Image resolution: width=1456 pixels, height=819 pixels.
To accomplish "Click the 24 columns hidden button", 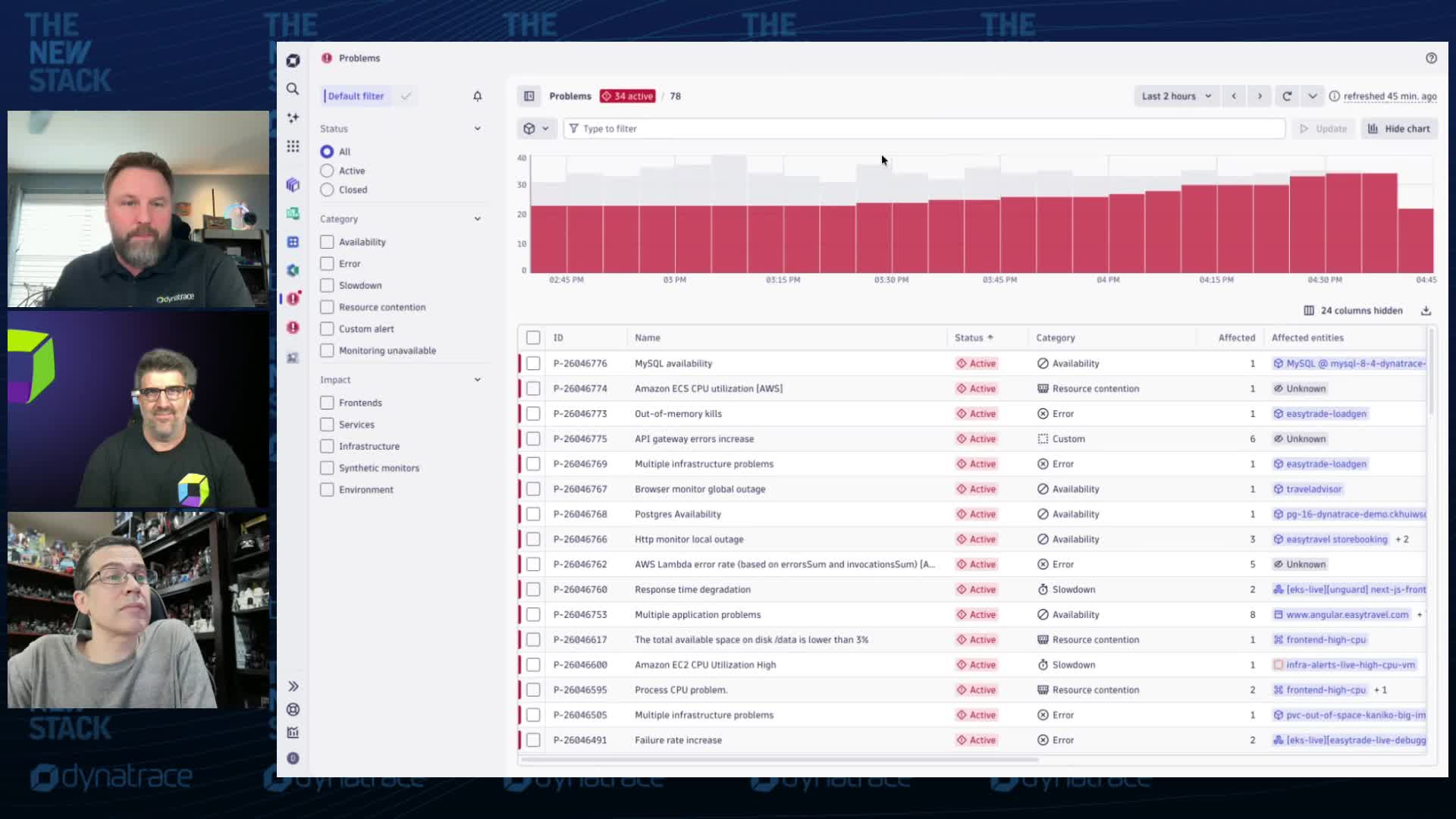I will 1353,311.
